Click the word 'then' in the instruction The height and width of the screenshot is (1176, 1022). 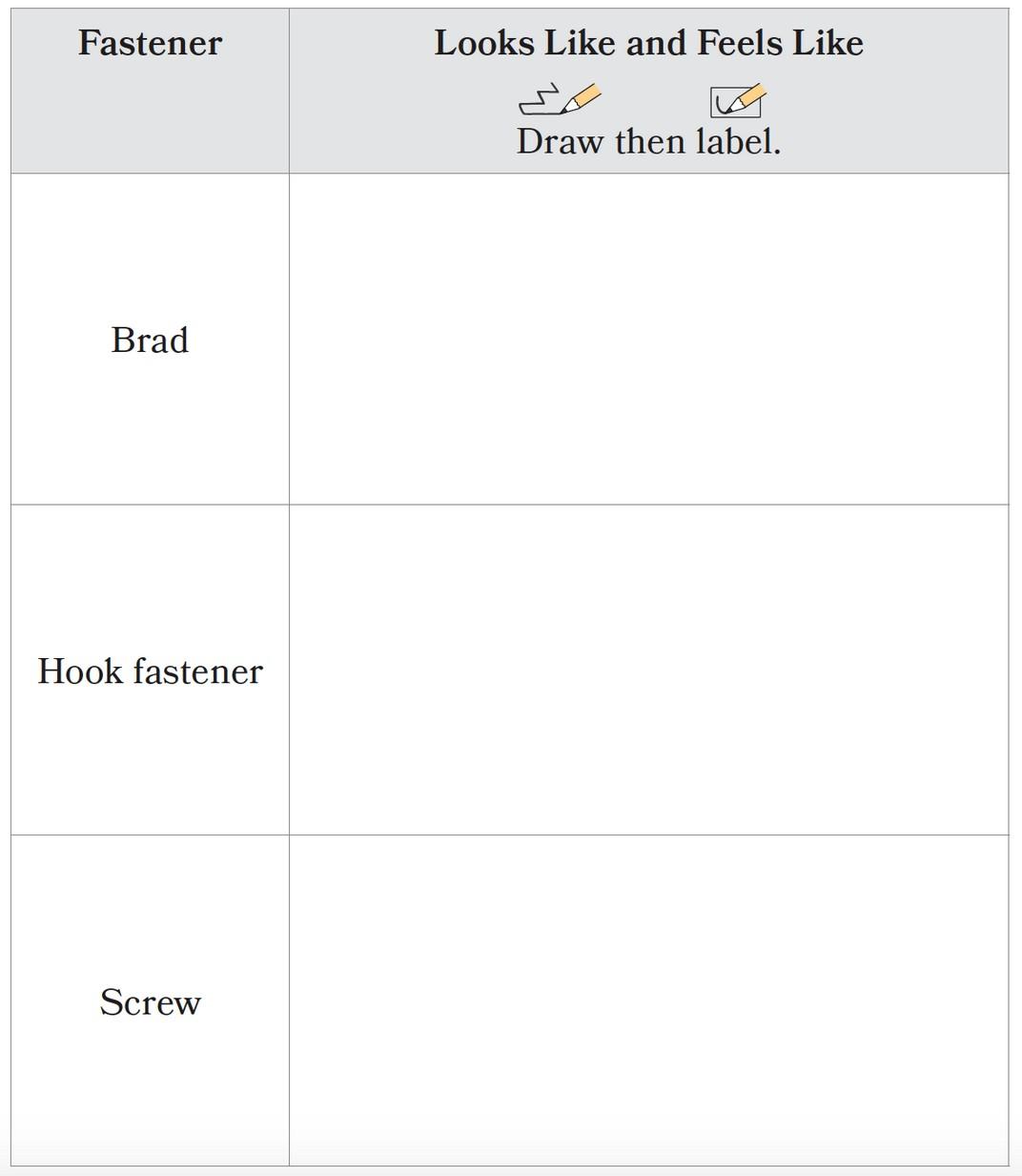click(x=650, y=142)
